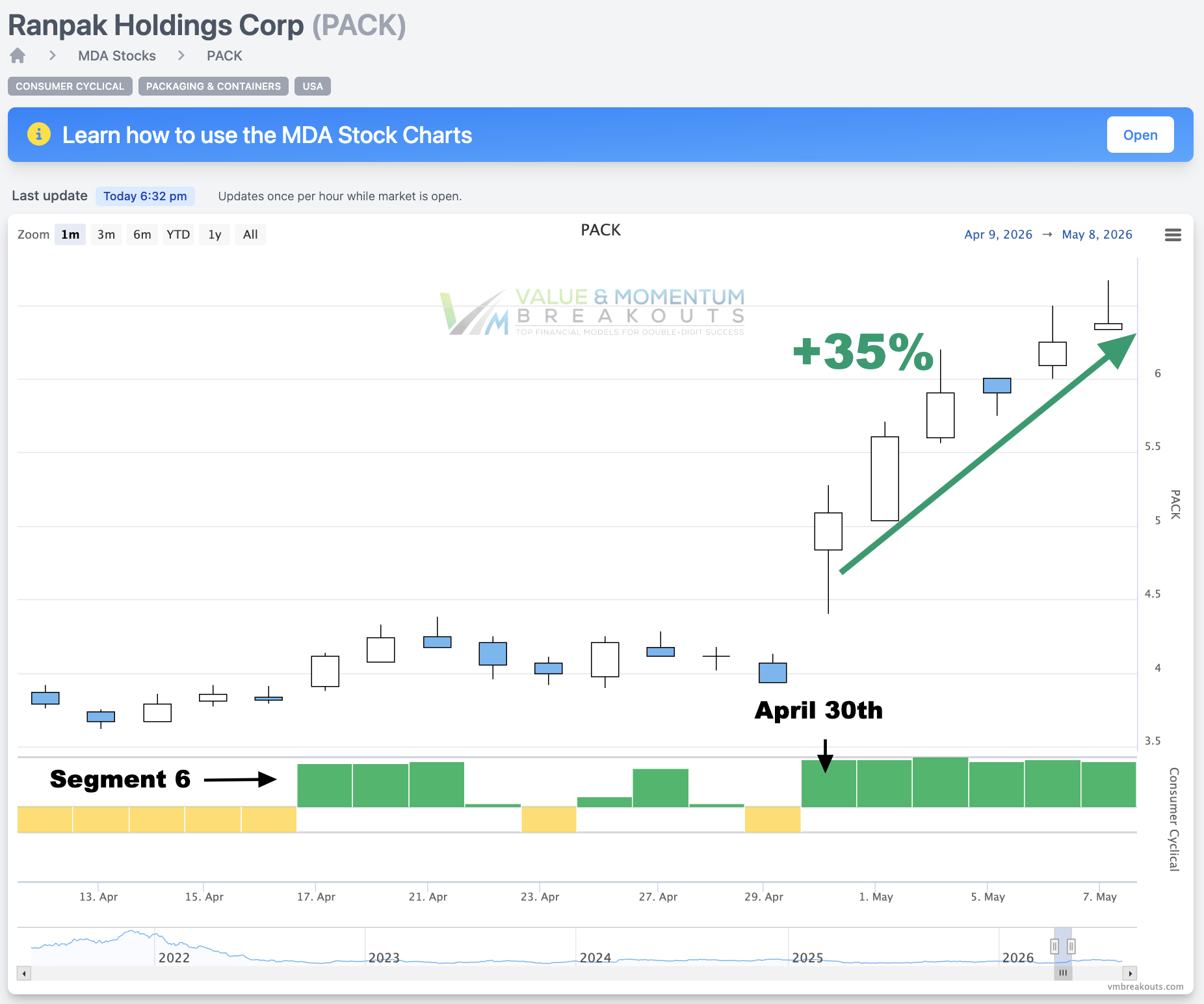Image resolution: width=1204 pixels, height=1004 pixels.
Task: Click the Consumer Cyclical axis label
Action: click(1174, 819)
